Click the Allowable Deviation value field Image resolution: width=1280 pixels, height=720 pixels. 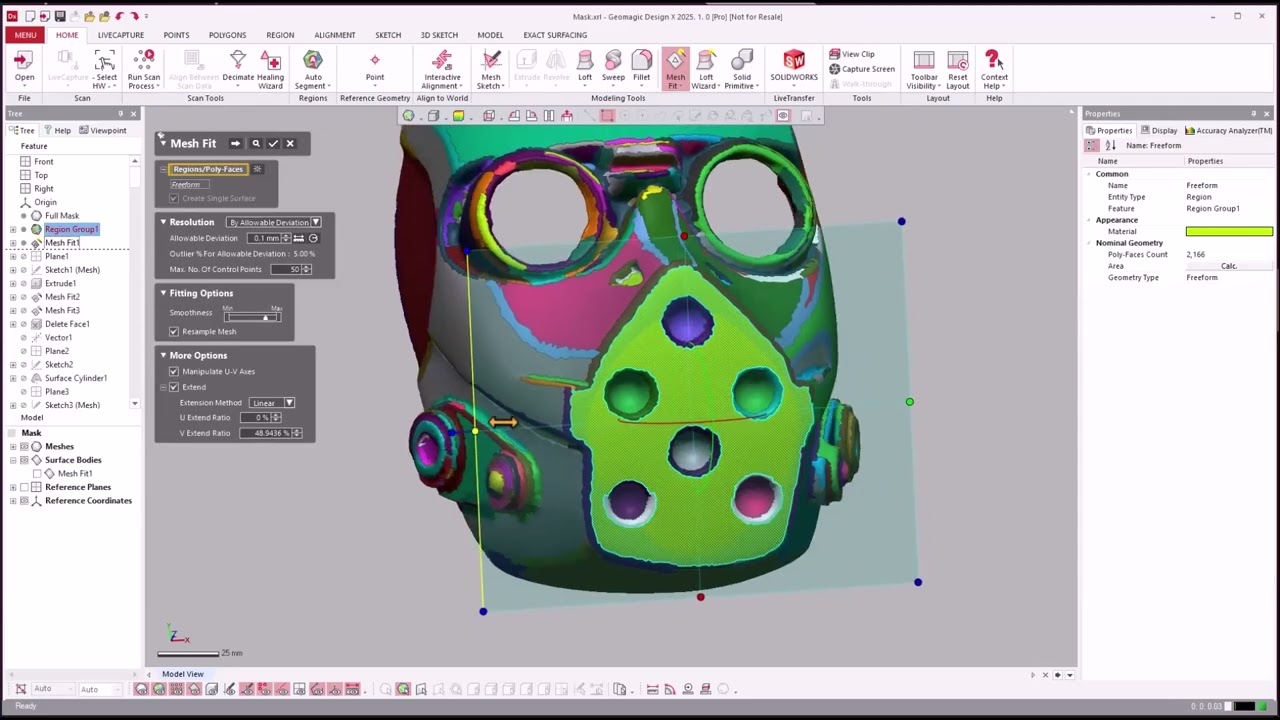tap(264, 238)
